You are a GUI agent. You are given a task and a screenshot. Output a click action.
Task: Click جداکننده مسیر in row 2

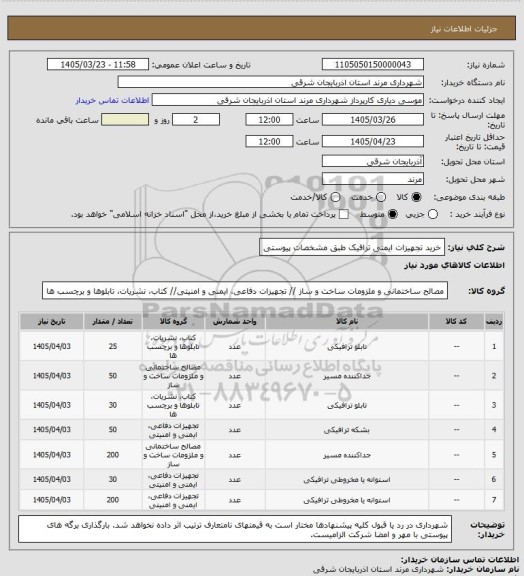click(x=347, y=376)
